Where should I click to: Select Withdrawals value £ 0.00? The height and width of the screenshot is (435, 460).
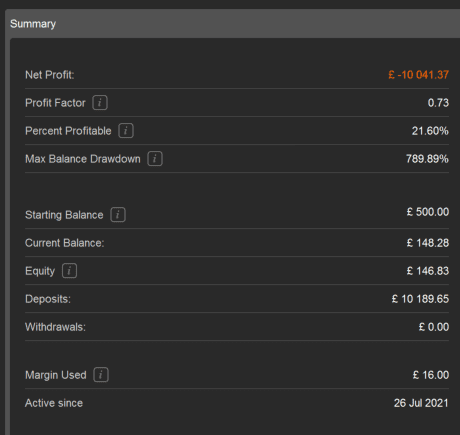[x=434, y=327]
